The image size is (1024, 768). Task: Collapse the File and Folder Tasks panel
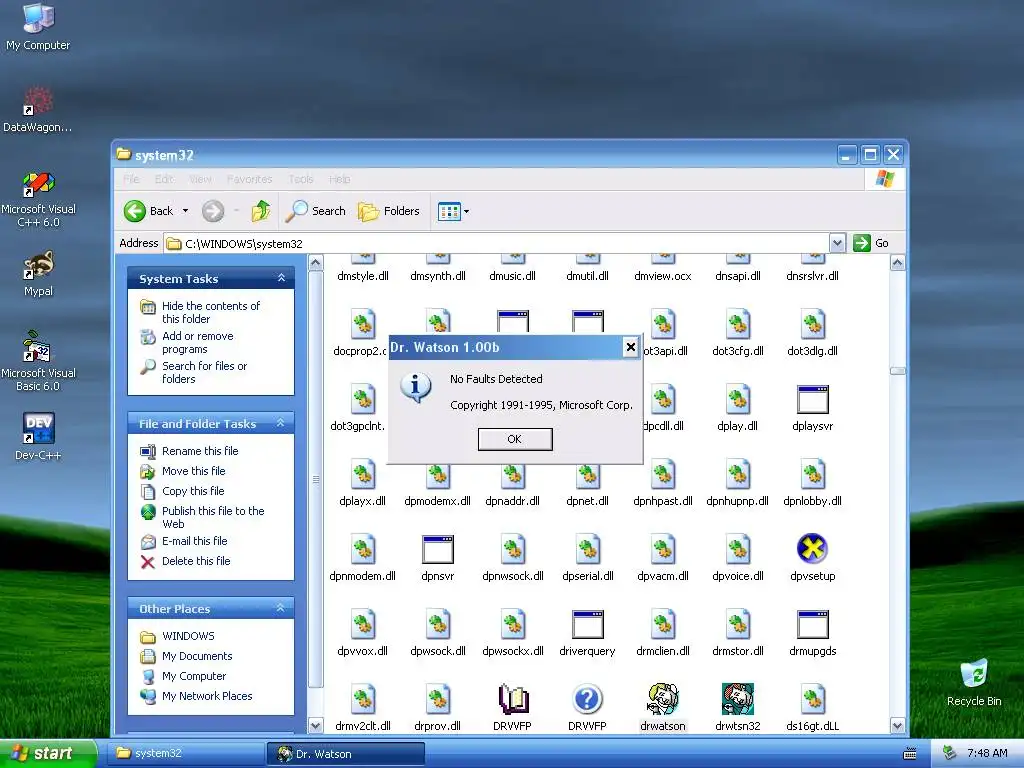tap(281, 423)
